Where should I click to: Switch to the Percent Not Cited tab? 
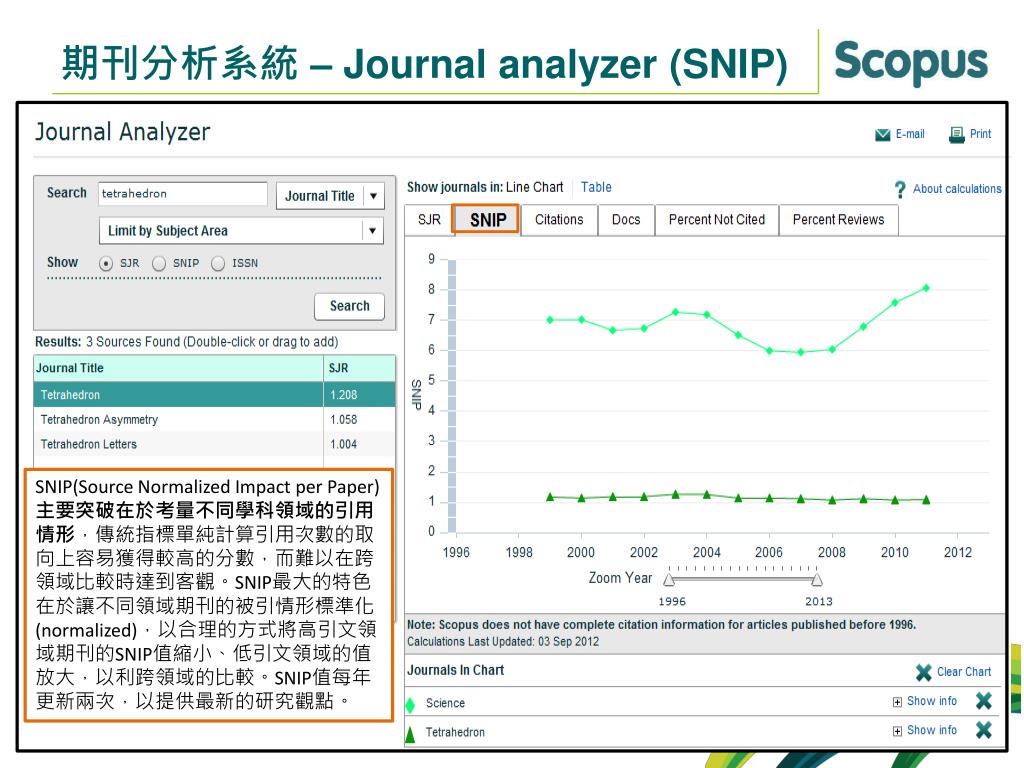pyautogui.click(x=716, y=220)
